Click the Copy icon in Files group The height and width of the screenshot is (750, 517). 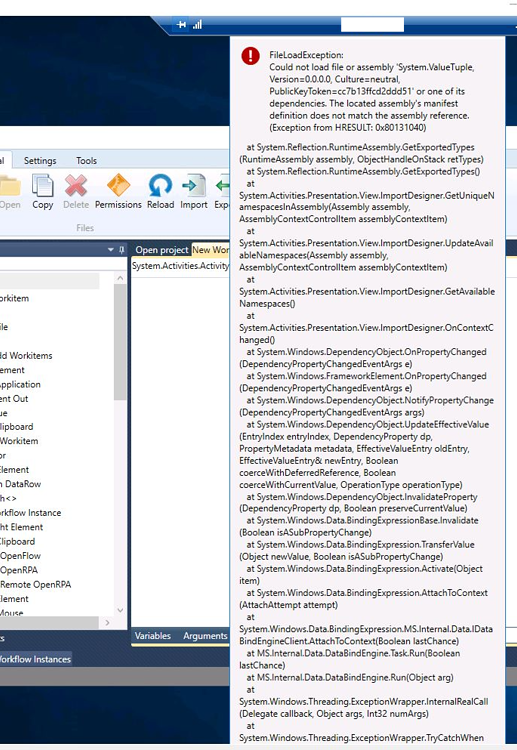coord(43,186)
